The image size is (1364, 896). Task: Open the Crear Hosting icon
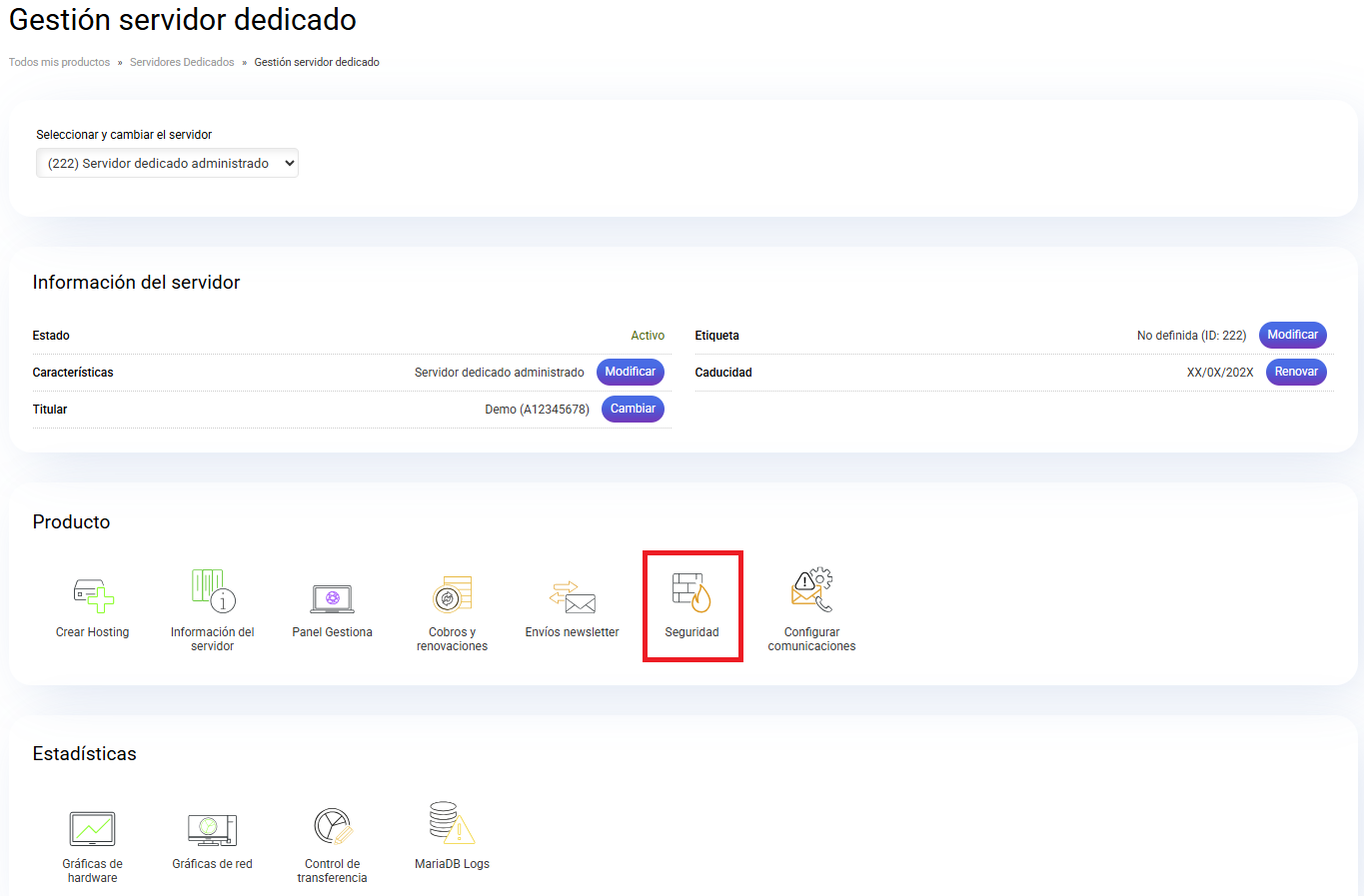pos(93,595)
